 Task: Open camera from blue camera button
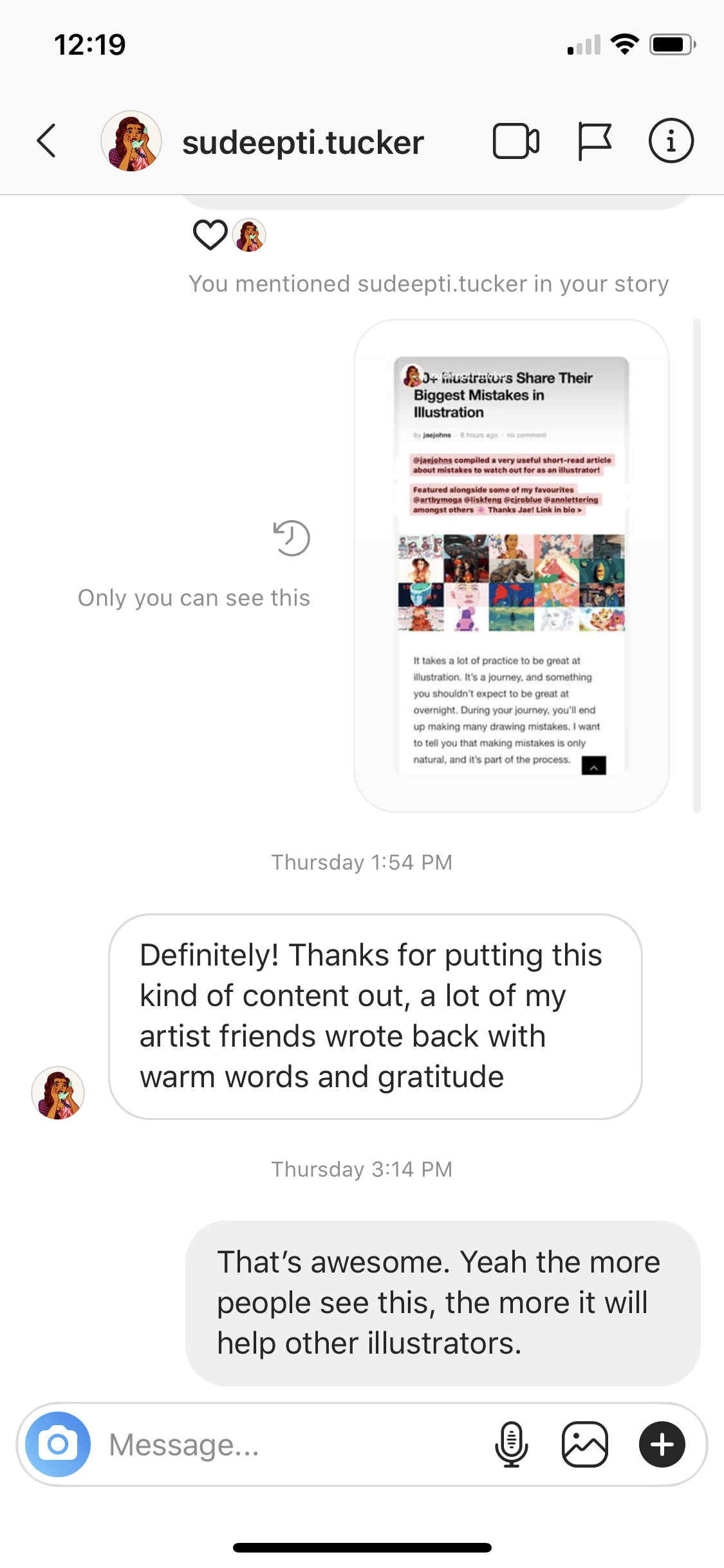[x=58, y=1444]
